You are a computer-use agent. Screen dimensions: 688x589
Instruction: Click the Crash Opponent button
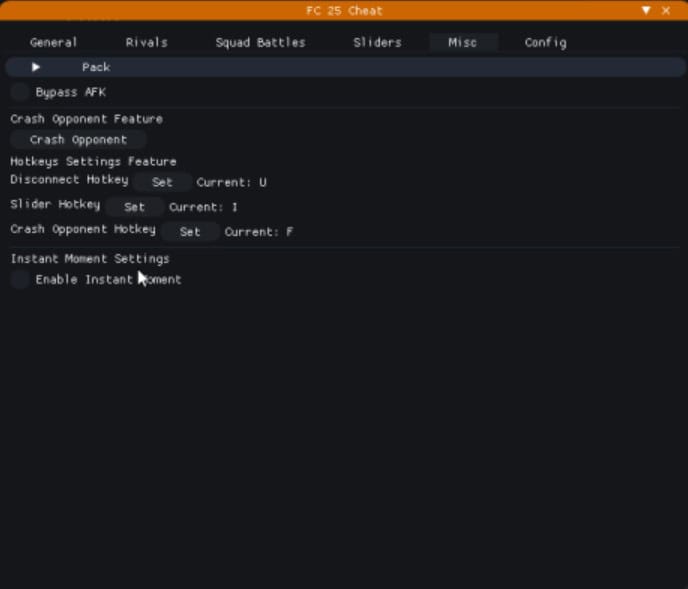78,140
